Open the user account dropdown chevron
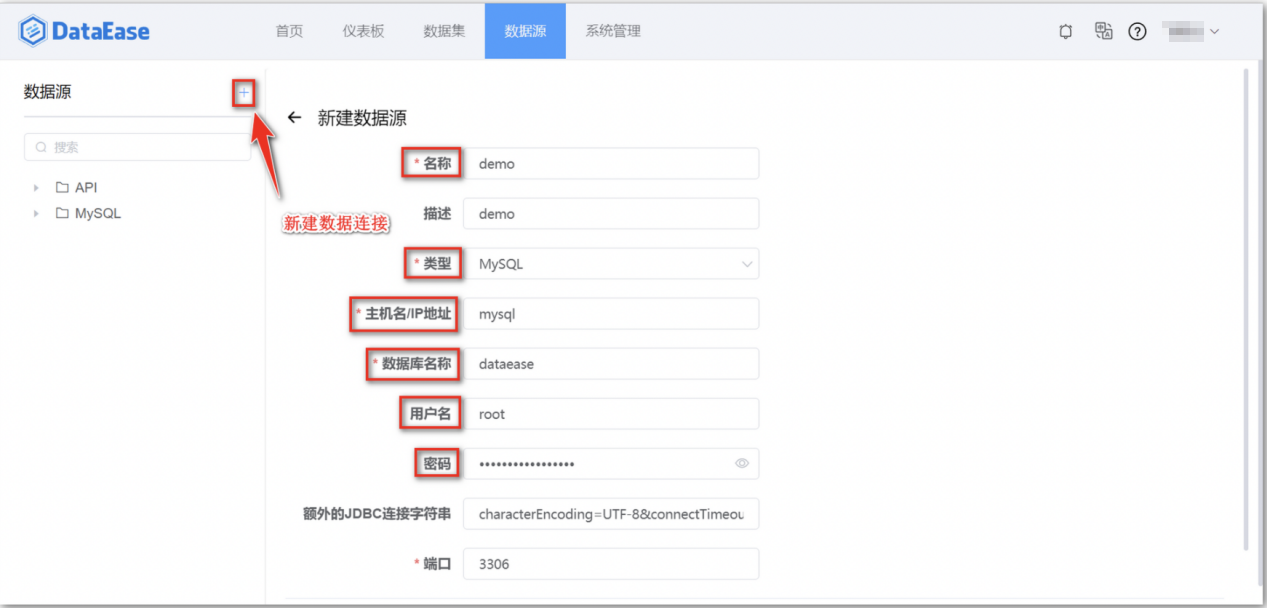Viewport: 1267px width, 608px height. [1215, 31]
